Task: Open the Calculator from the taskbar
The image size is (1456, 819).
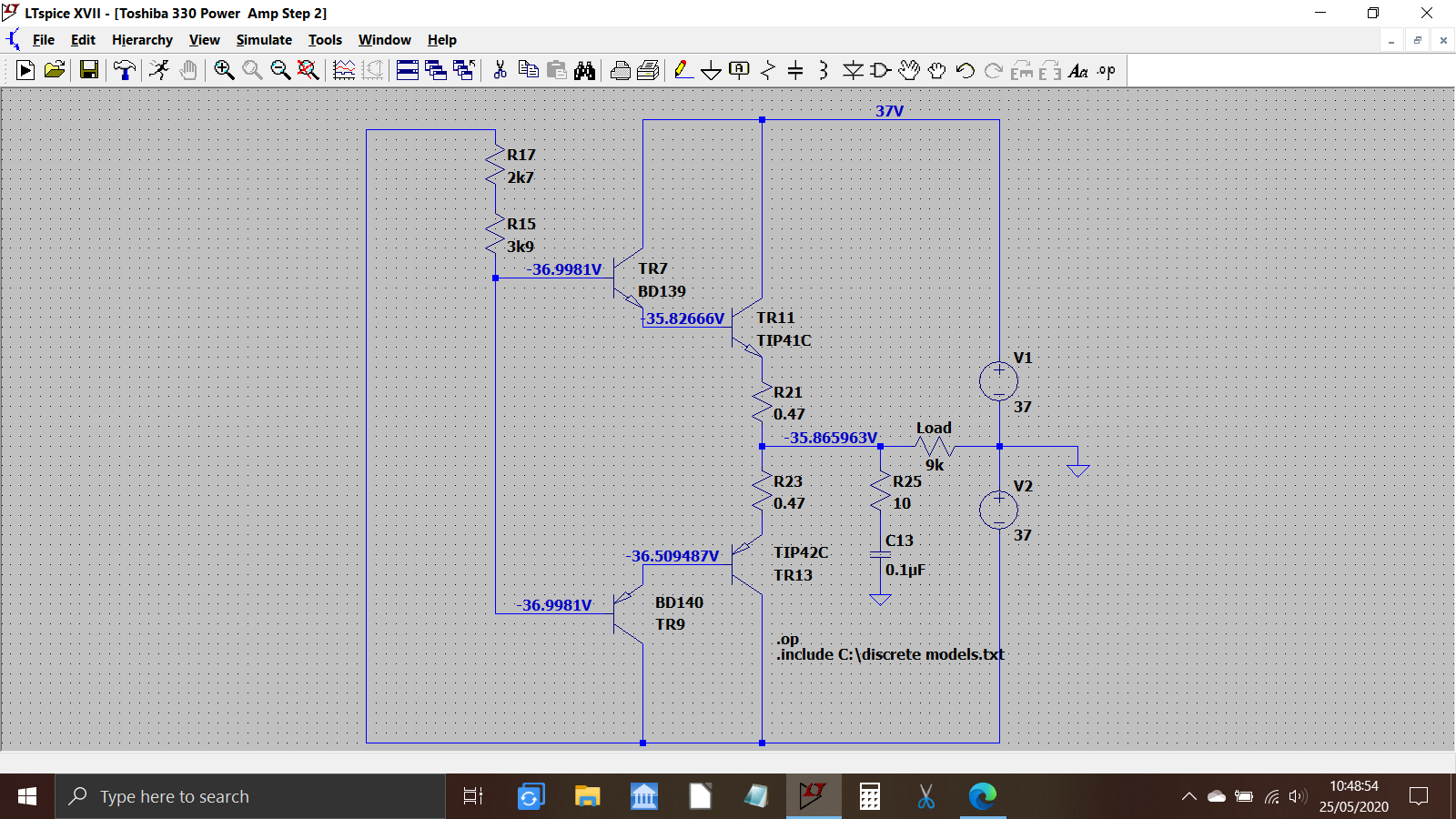Action: pos(870,796)
